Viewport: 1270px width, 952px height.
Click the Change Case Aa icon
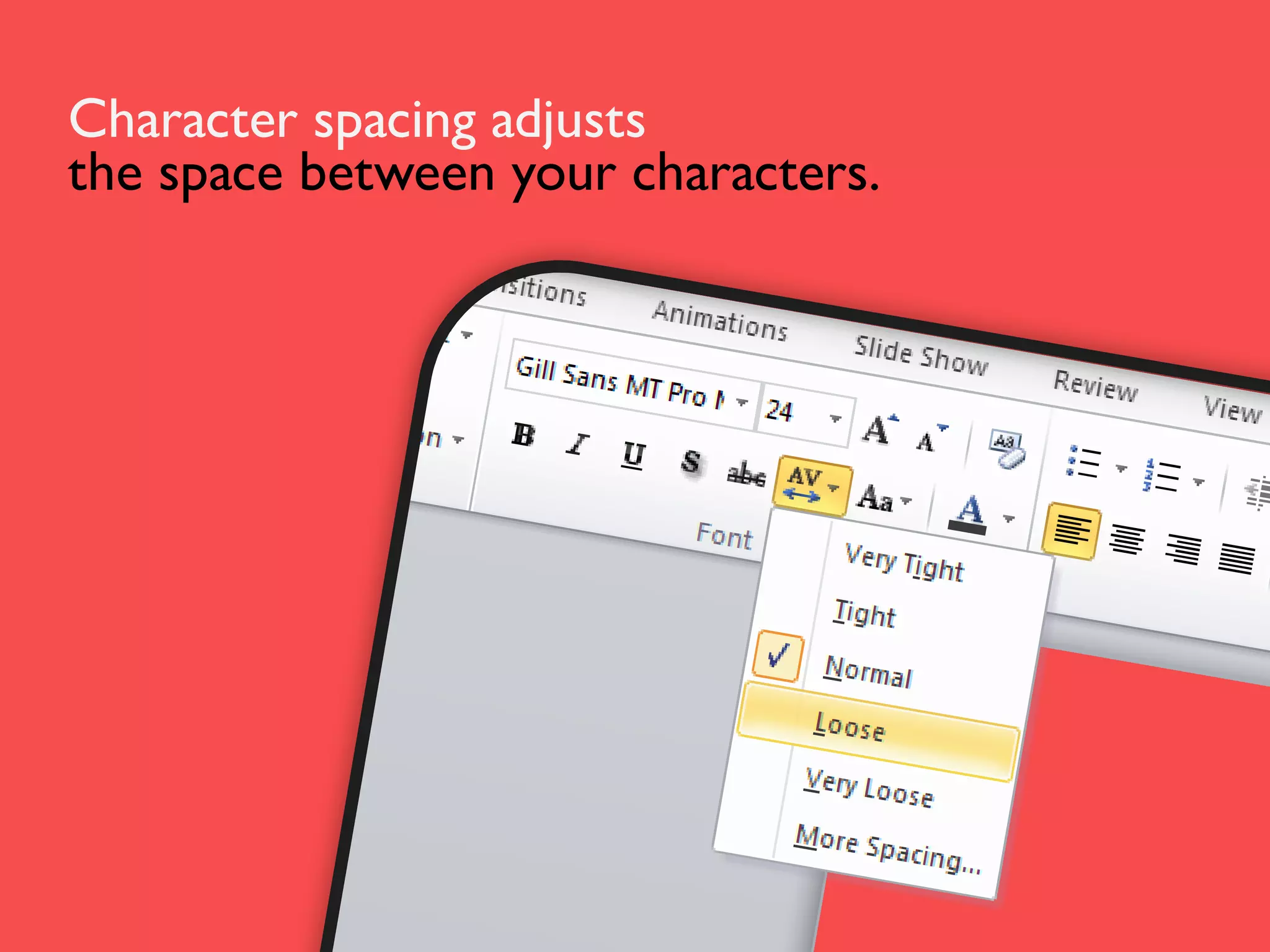click(x=875, y=498)
